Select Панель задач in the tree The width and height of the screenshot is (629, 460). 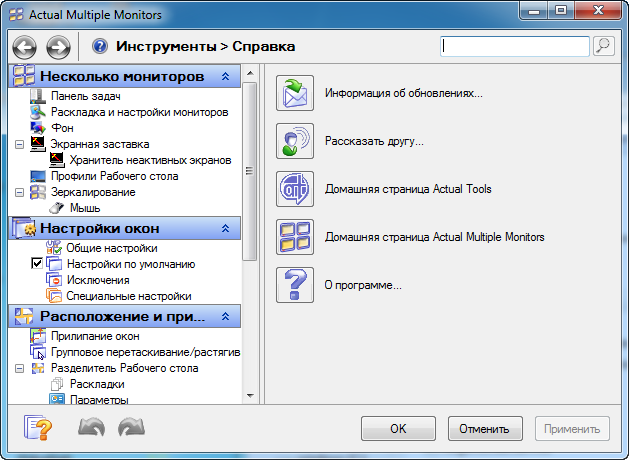[x=86, y=96]
